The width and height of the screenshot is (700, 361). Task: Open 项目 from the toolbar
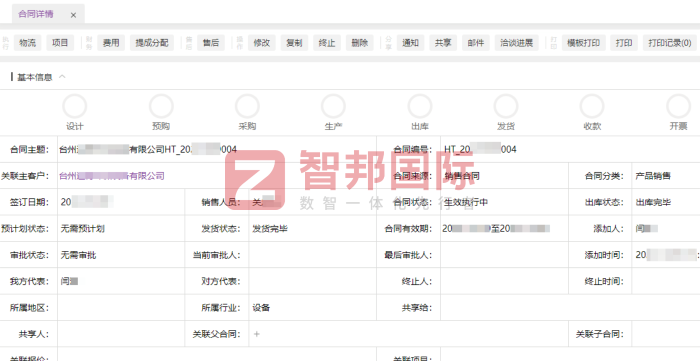(x=60, y=43)
